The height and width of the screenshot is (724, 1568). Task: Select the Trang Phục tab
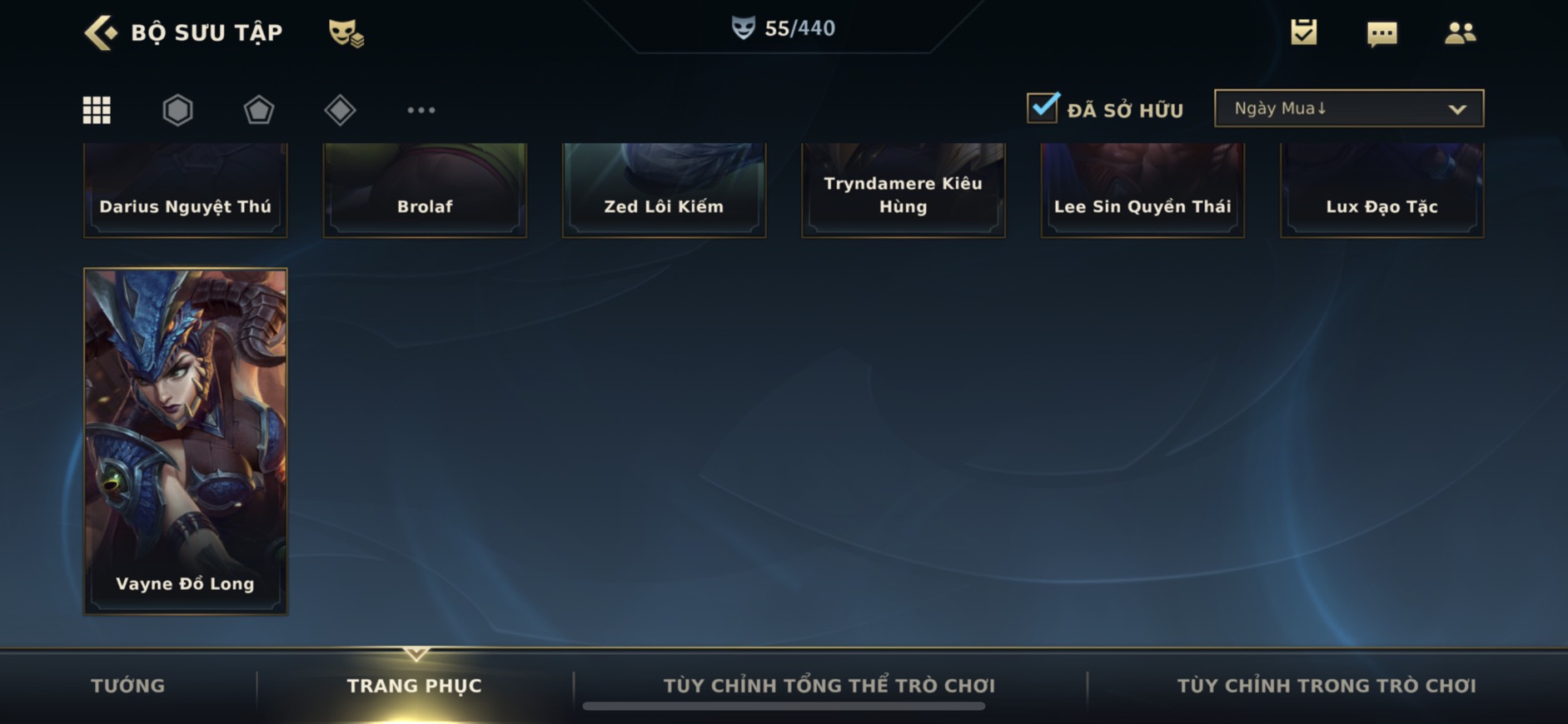414,686
